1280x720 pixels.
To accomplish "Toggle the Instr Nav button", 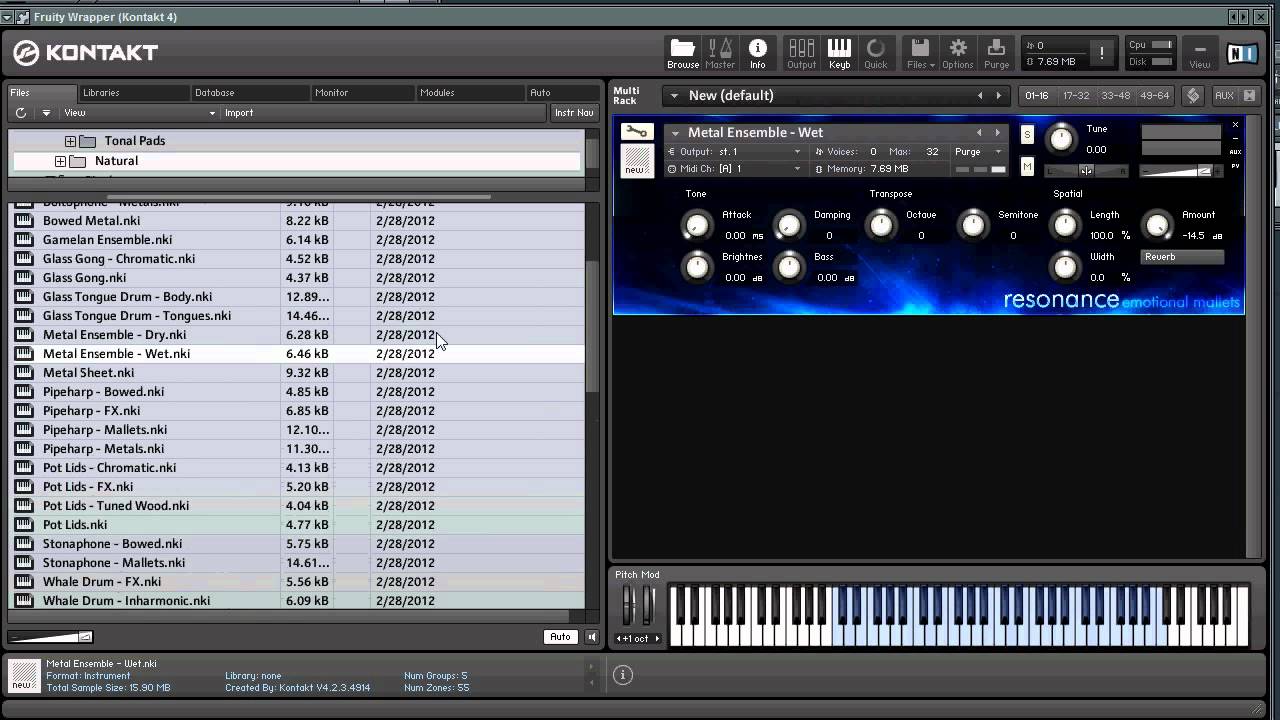I will click(x=574, y=113).
